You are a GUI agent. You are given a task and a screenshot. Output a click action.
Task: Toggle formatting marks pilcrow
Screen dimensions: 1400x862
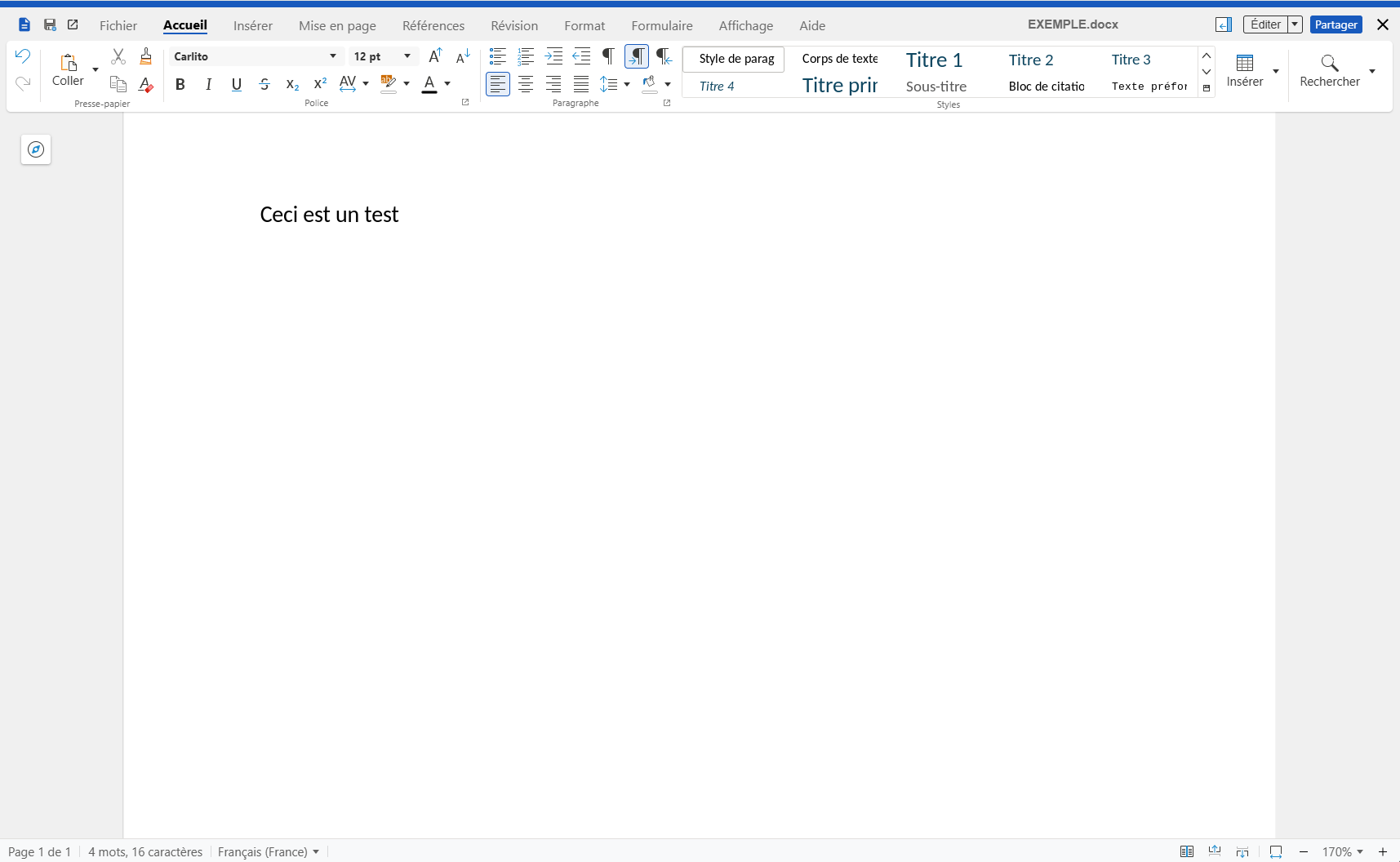click(x=608, y=56)
